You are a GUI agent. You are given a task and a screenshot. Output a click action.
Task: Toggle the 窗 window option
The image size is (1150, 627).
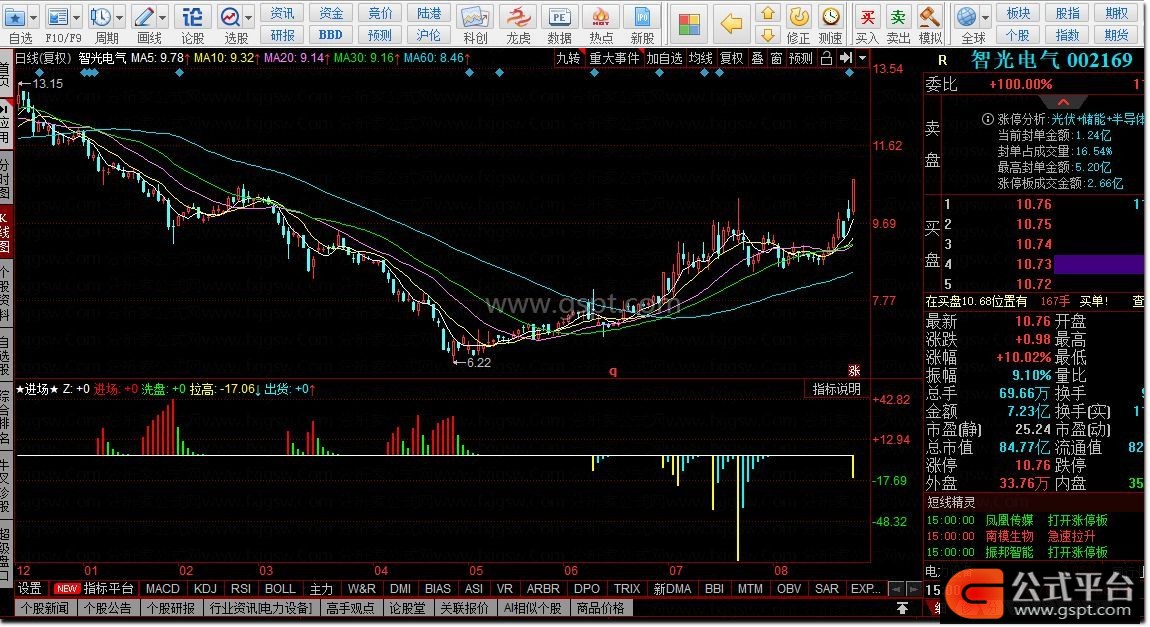tap(776, 58)
